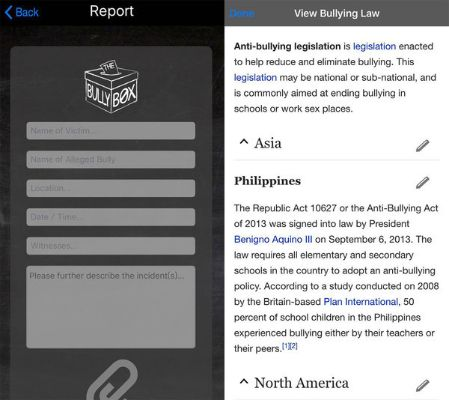The width and height of the screenshot is (449, 400).
Task: Tap the pencil icon beside North America
Action: [422, 385]
